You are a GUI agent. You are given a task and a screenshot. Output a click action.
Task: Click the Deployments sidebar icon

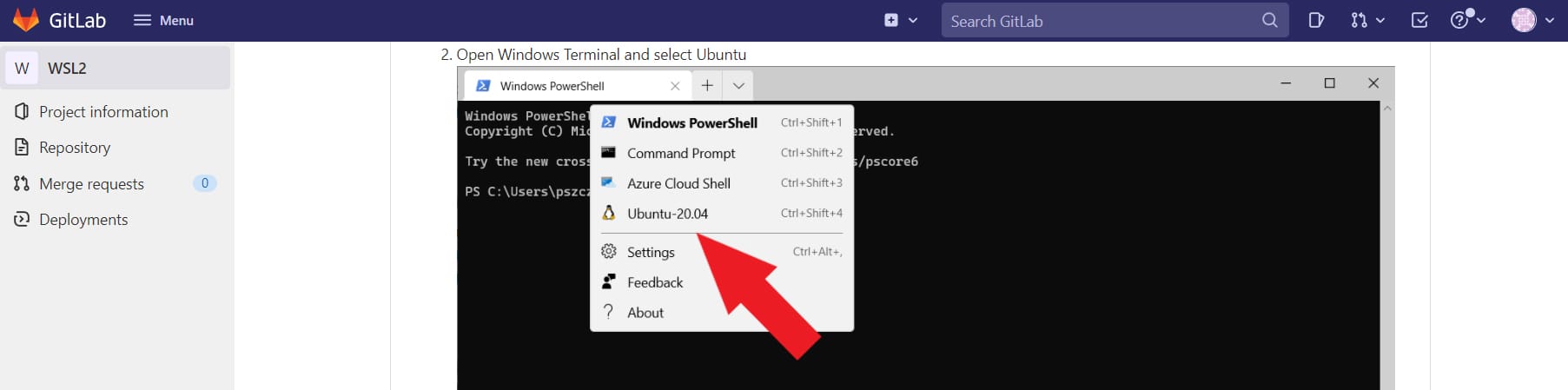pos(22,220)
